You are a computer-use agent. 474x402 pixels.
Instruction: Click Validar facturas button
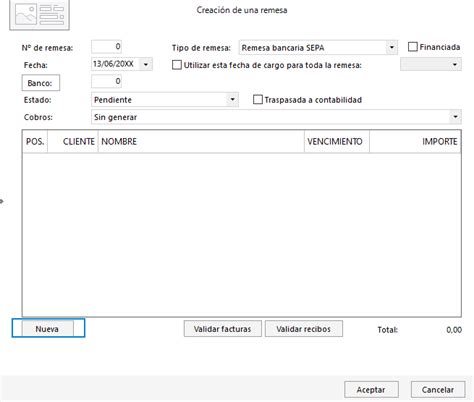coord(223,329)
